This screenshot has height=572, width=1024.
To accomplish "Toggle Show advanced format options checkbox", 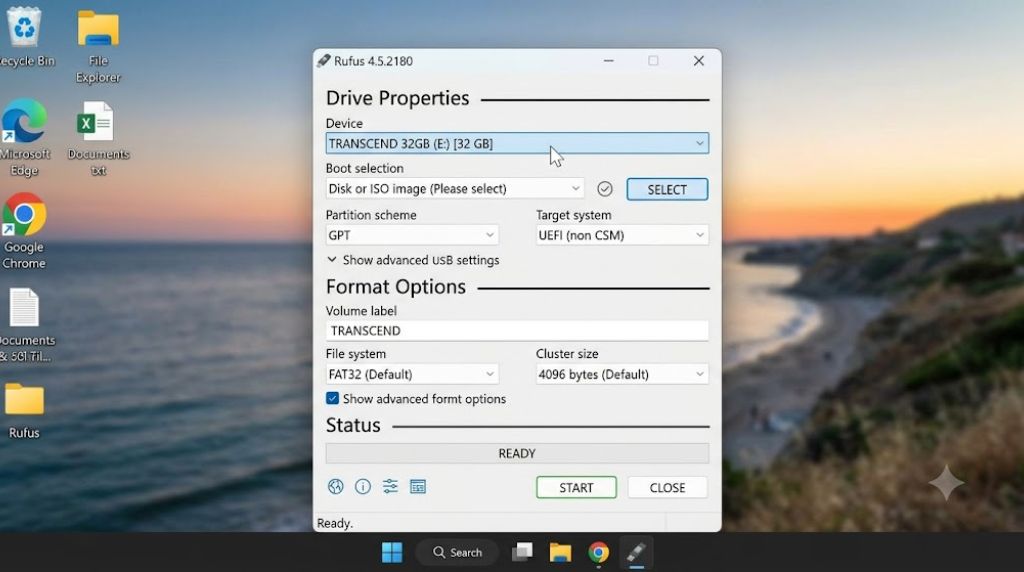I will coord(332,398).
